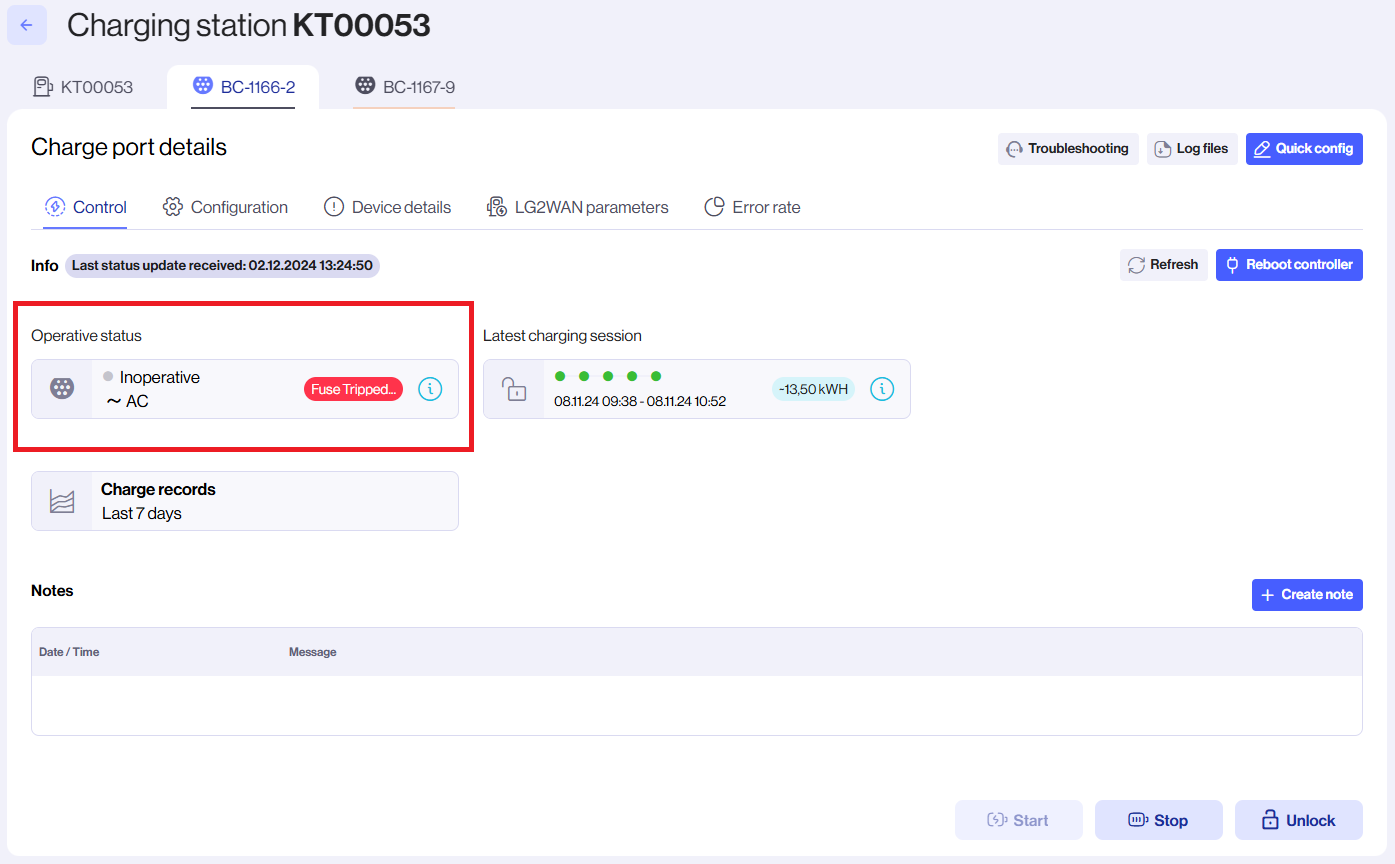This screenshot has height=864, width=1395.
Task: Click the charge port plug icon
Action: 62,389
